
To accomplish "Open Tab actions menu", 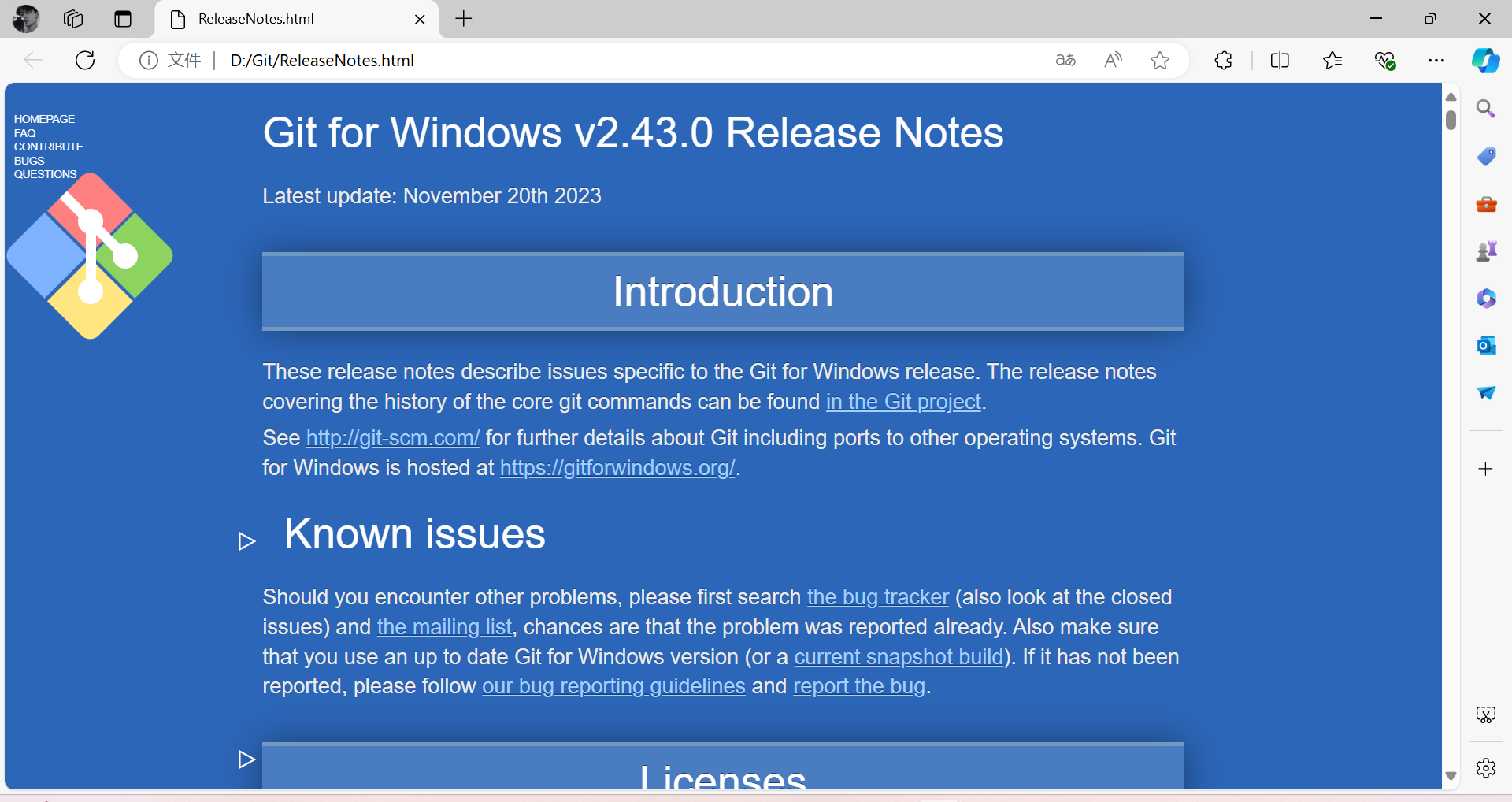I will [123, 19].
